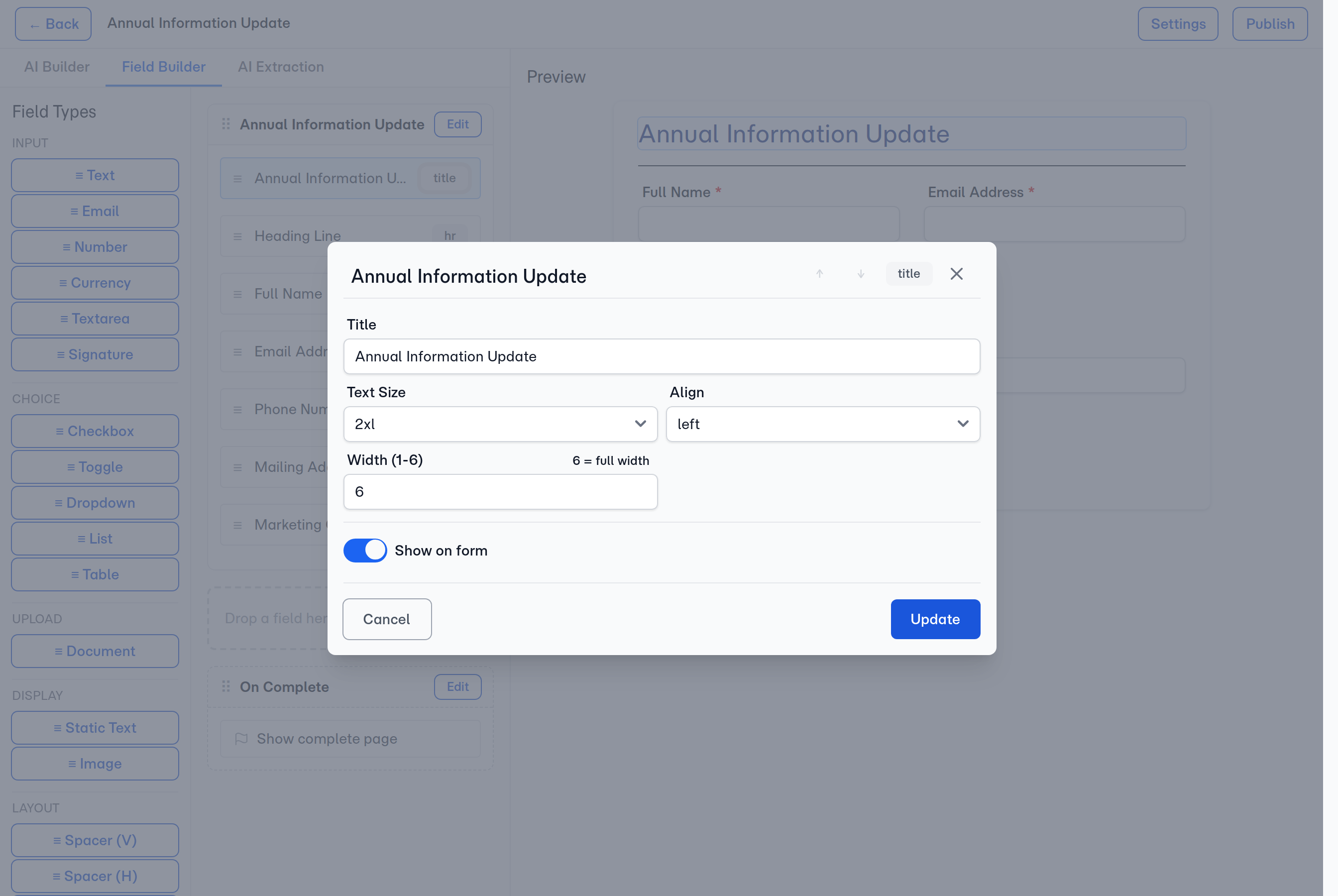1338x896 pixels.
Task: Add an Image display field
Action: point(95,764)
